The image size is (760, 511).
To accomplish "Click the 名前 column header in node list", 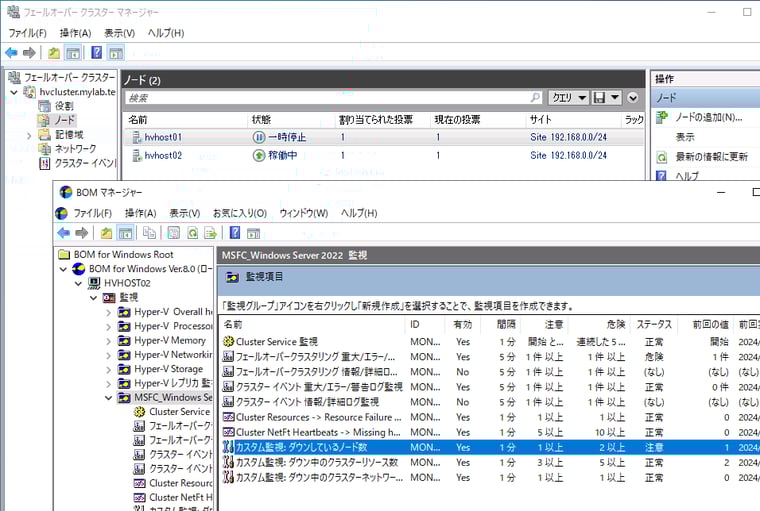I will 138,120.
